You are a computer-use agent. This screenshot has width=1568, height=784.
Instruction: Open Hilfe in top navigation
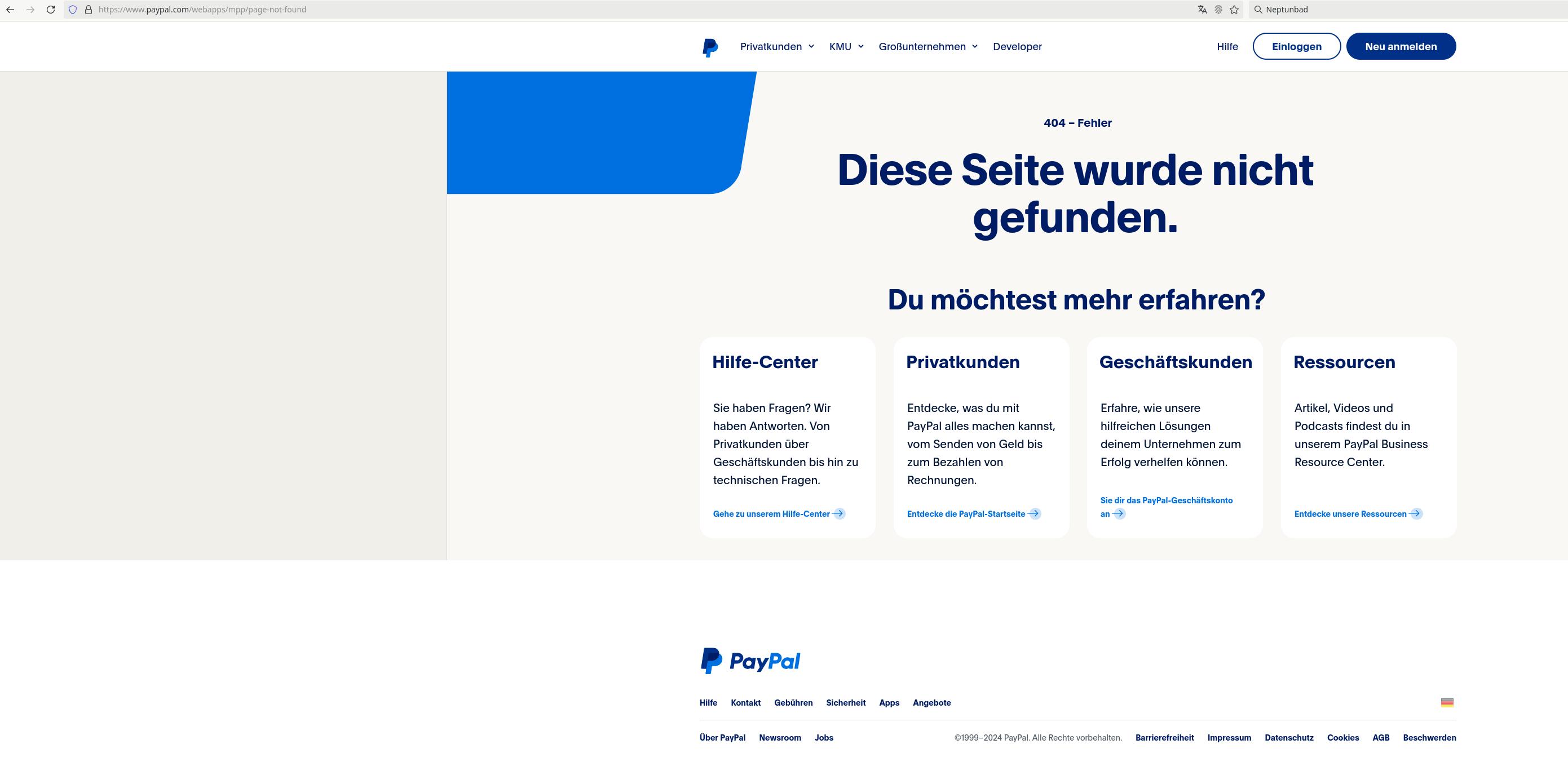coord(1227,47)
